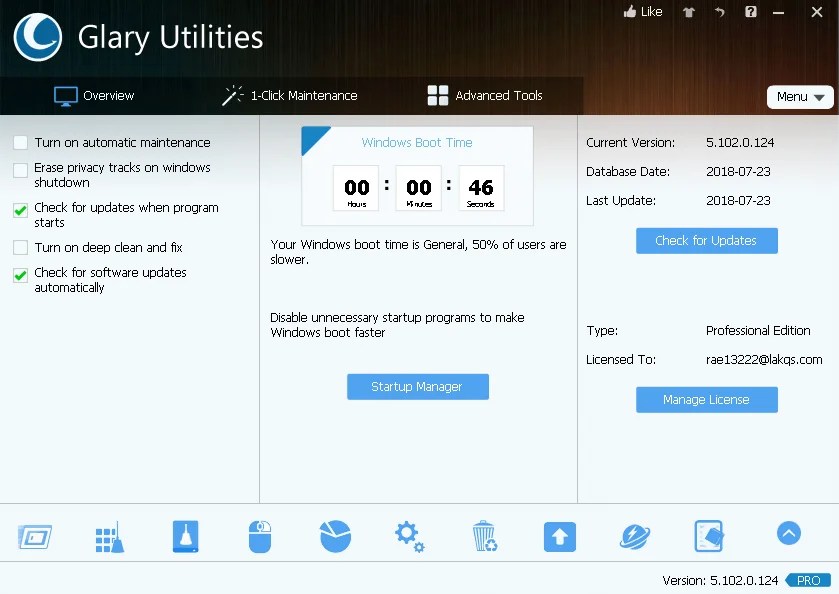Launch the Uninstall Manager trash bin icon
839x594 pixels.
[485, 536]
